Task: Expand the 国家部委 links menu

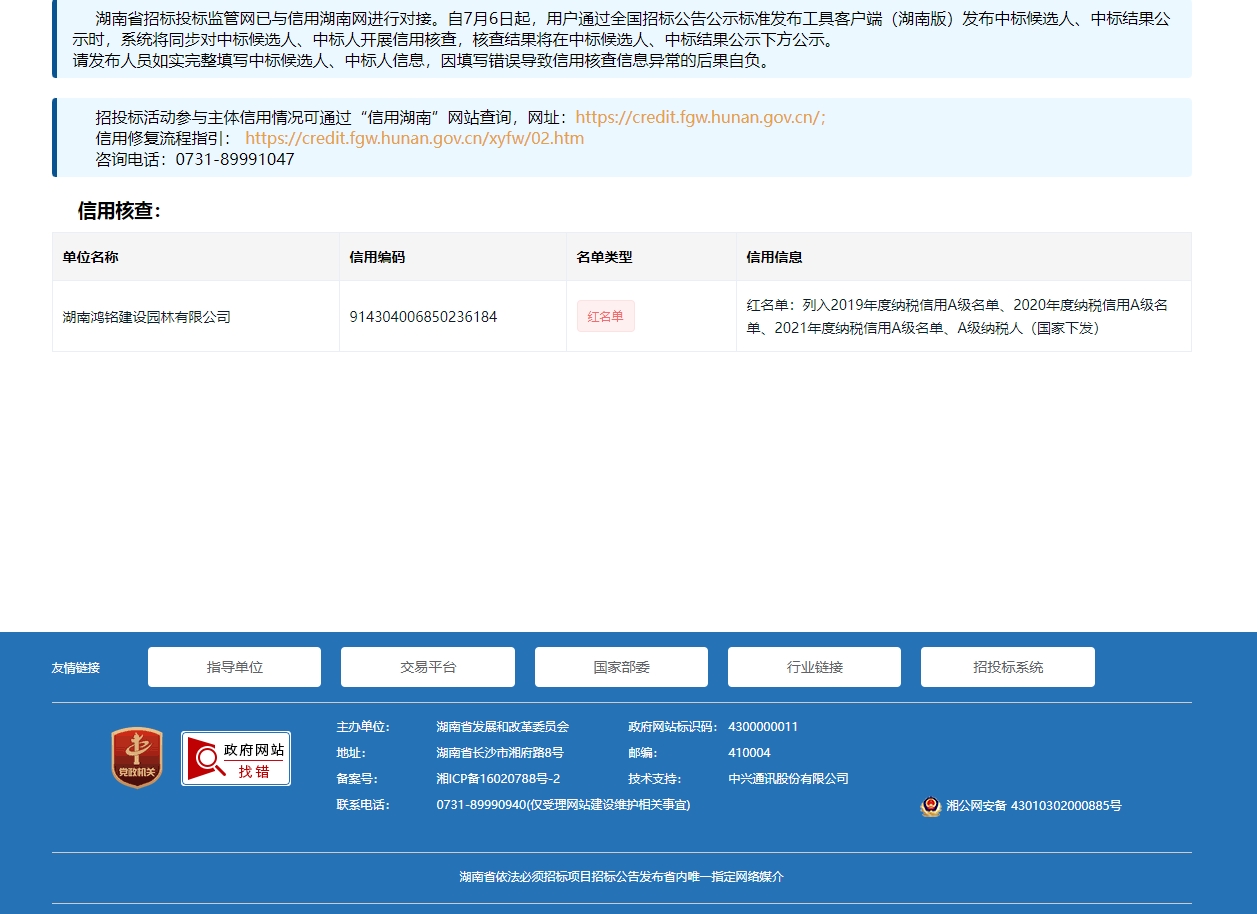Action: (621, 667)
